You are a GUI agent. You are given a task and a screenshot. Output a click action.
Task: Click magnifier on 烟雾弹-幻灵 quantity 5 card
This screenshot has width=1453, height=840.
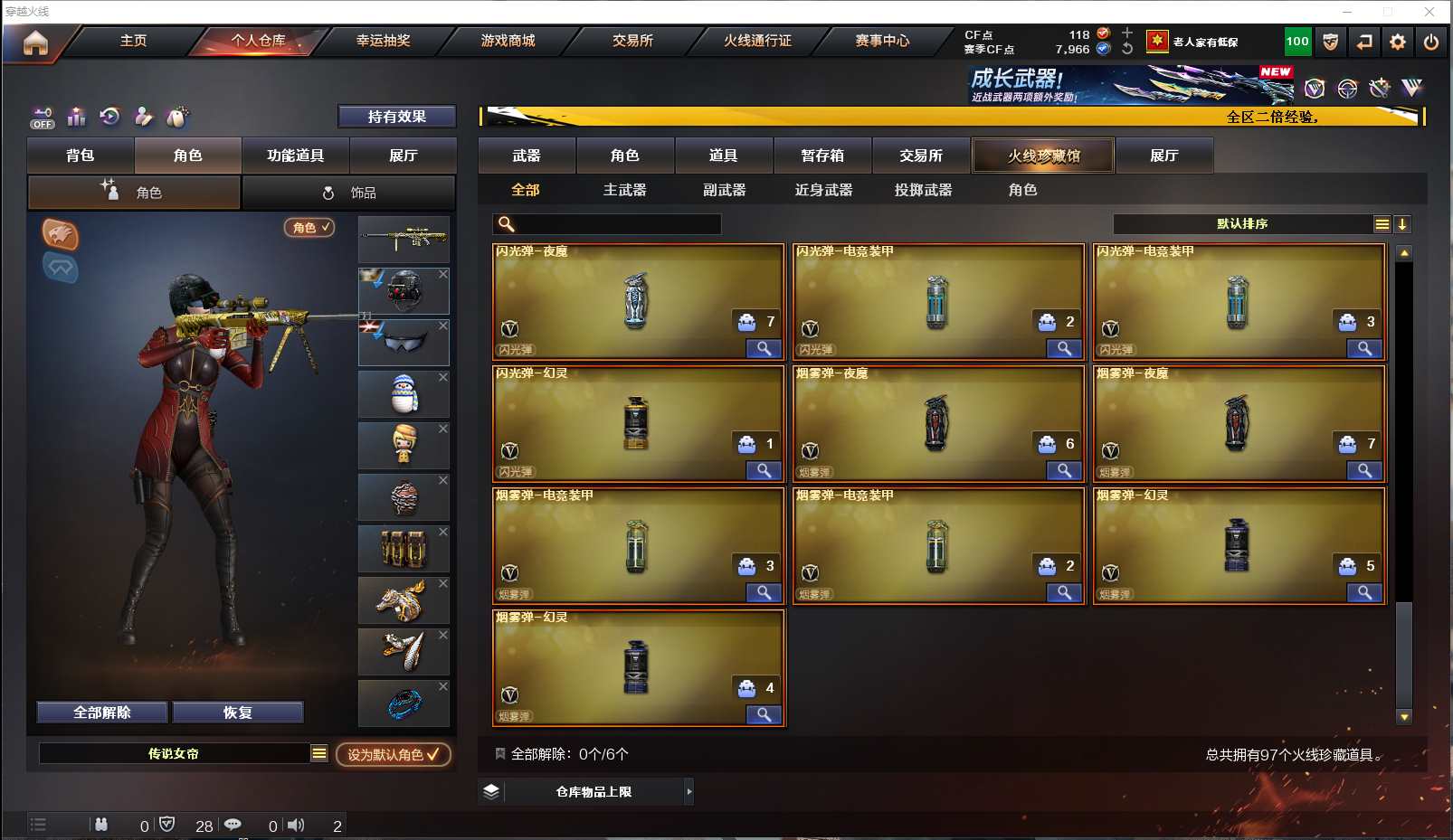[x=1364, y=593]
